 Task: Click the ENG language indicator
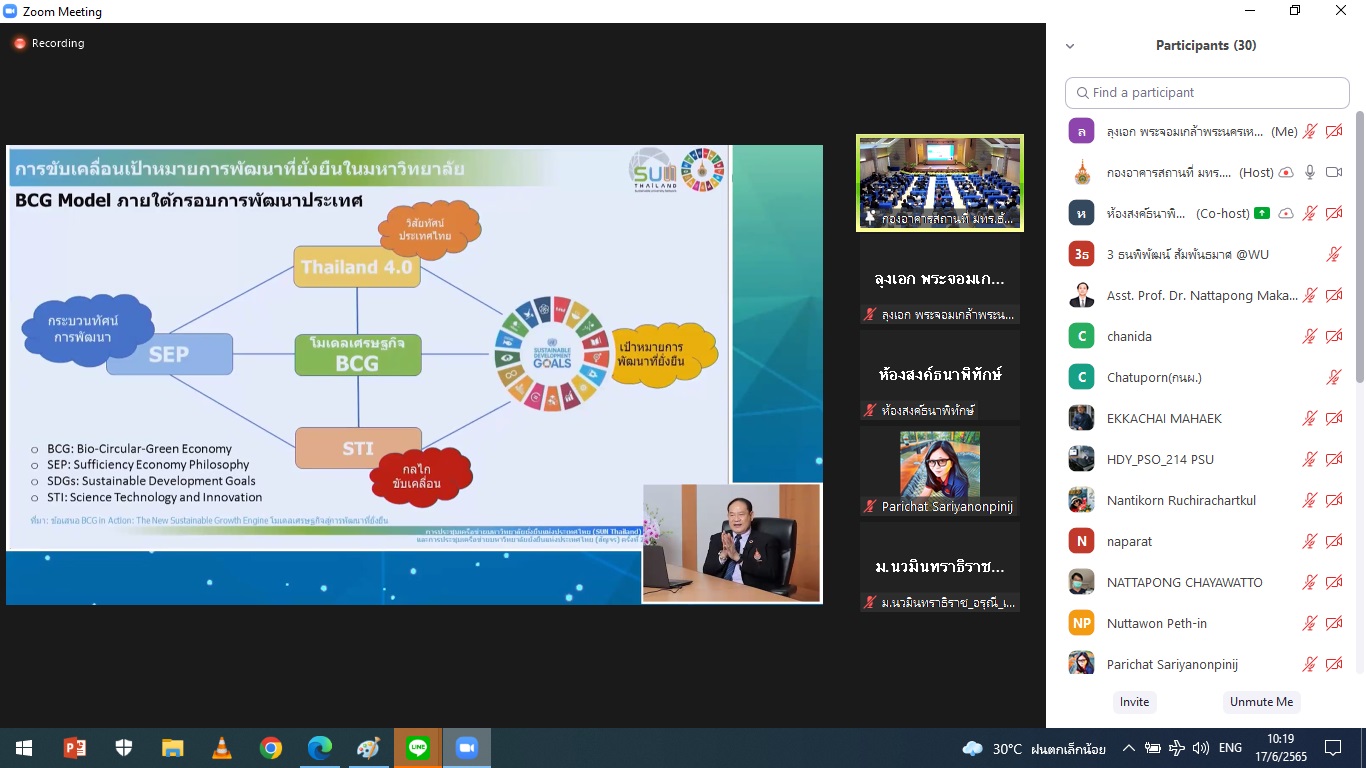[1230, 748]
